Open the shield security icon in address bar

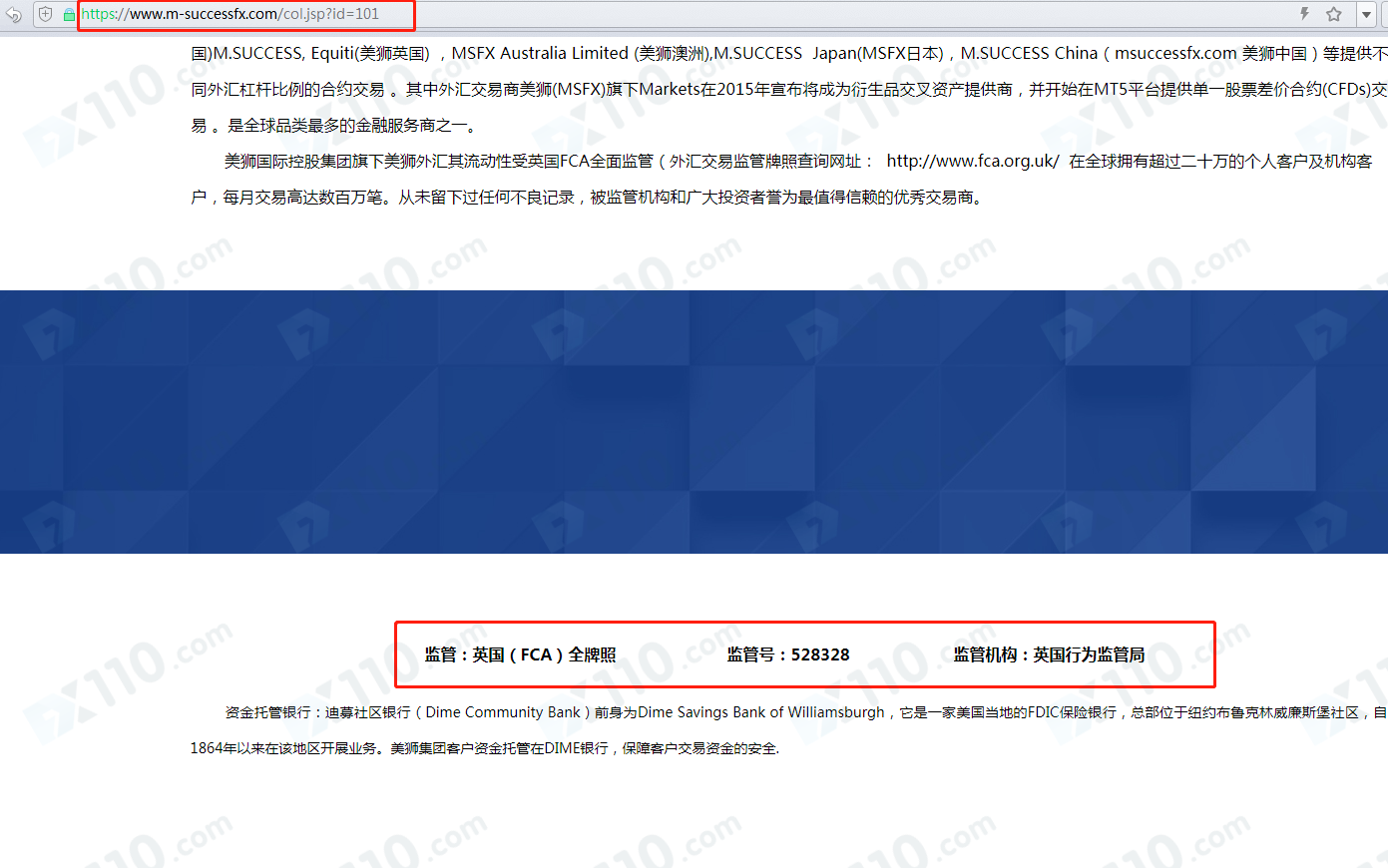click(x=45, y=14)
